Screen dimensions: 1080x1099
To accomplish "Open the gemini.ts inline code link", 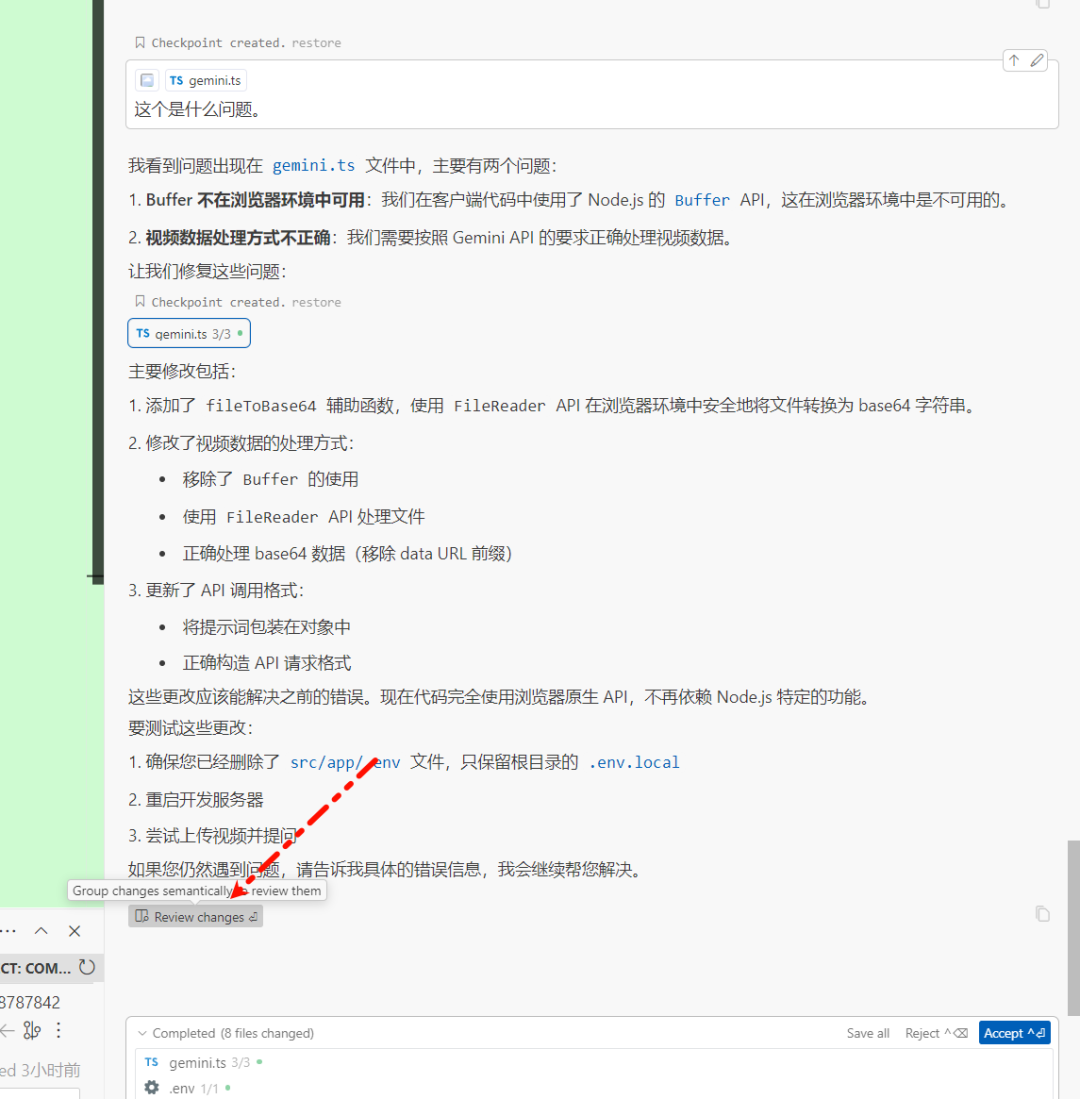I will tap(313, 166).
